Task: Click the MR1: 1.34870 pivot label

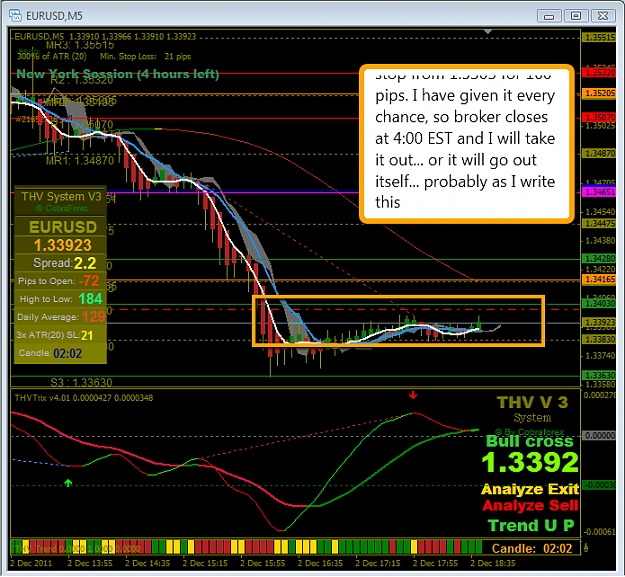Action: (80, 161)
